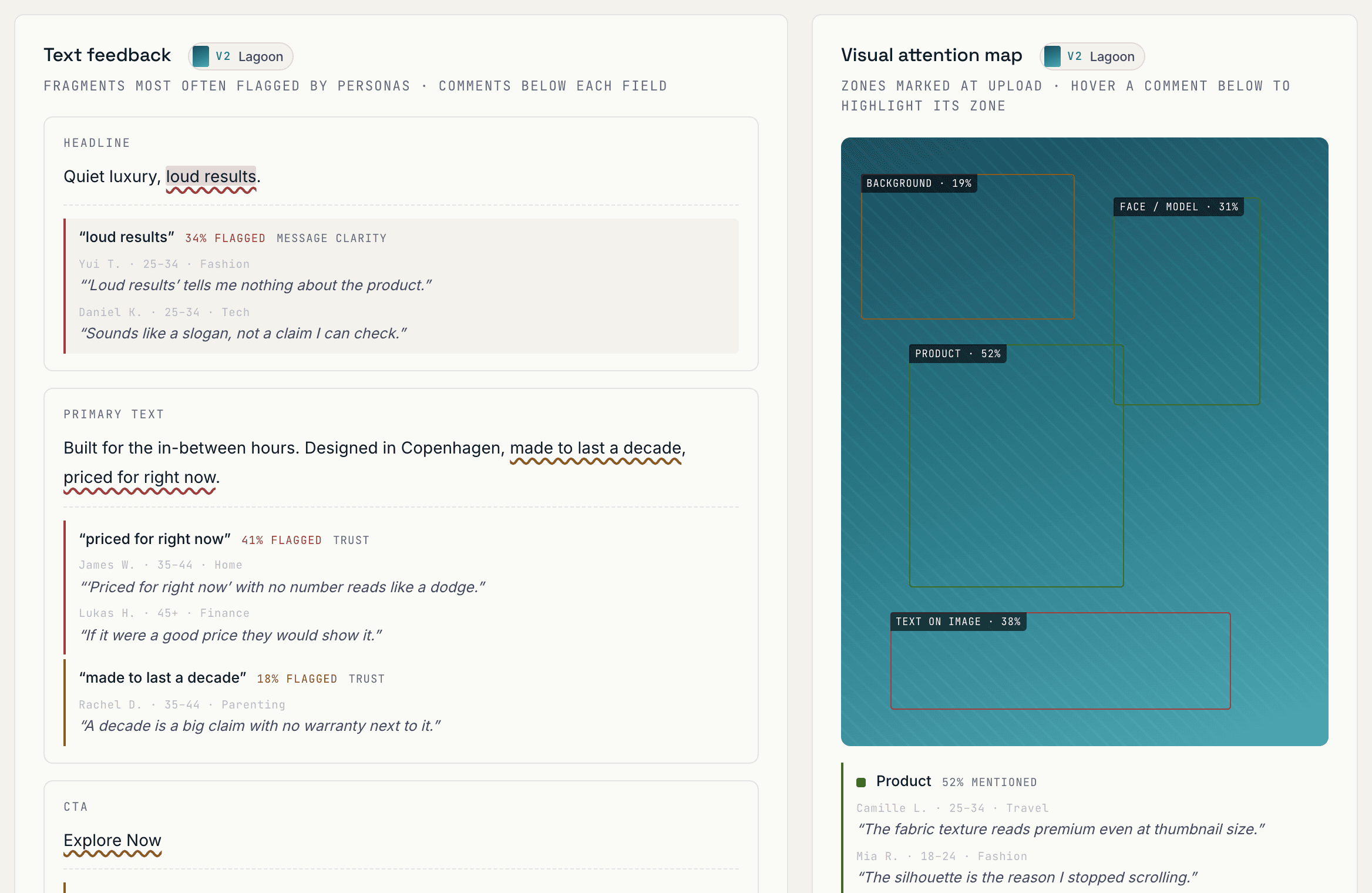Click the Lagoon color swatch in Text feedback badge
This screenshot has width=1372, height=893.
pyautogui.click(x=201, y=56)
